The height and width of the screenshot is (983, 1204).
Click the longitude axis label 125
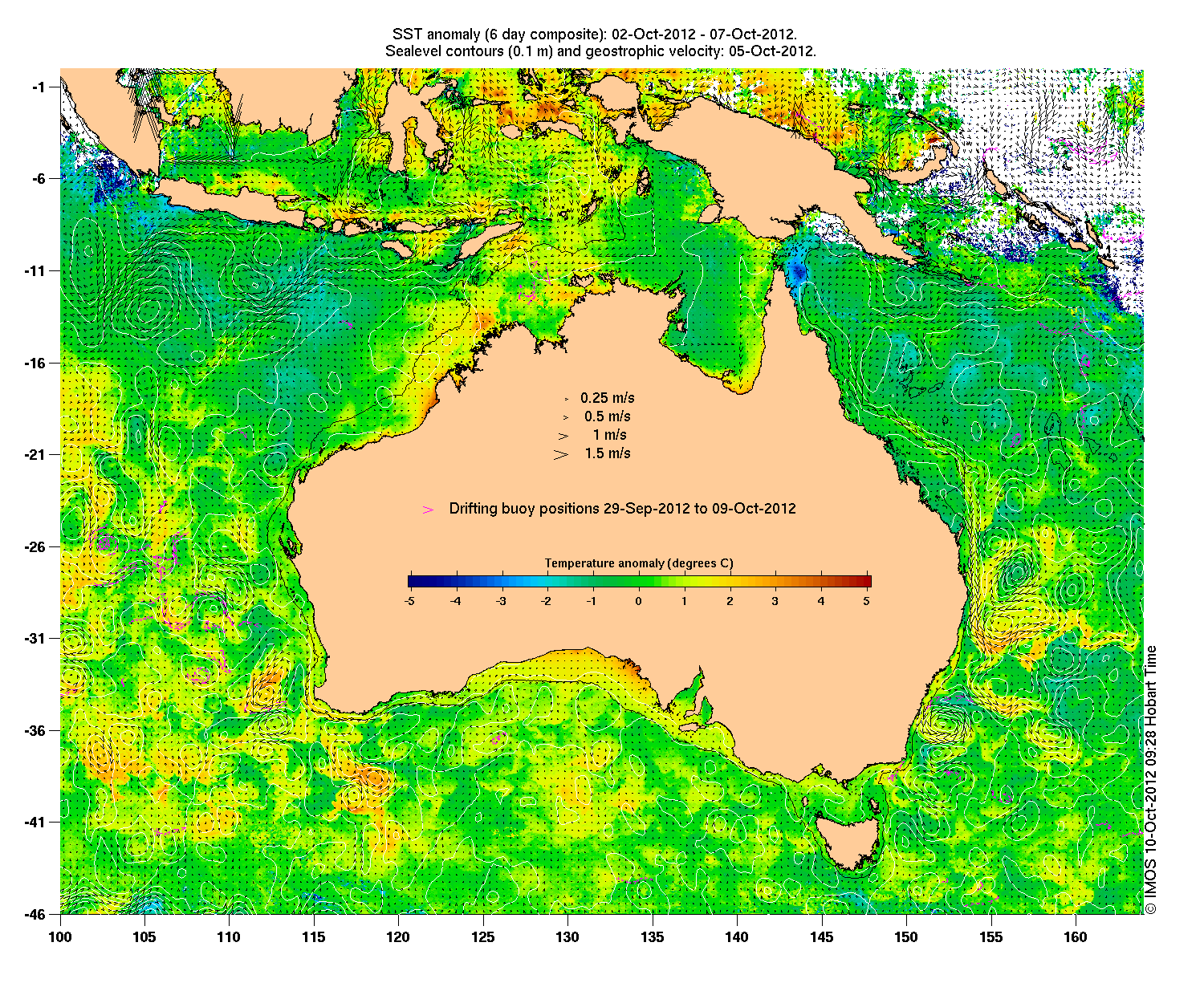click(483, 936)
